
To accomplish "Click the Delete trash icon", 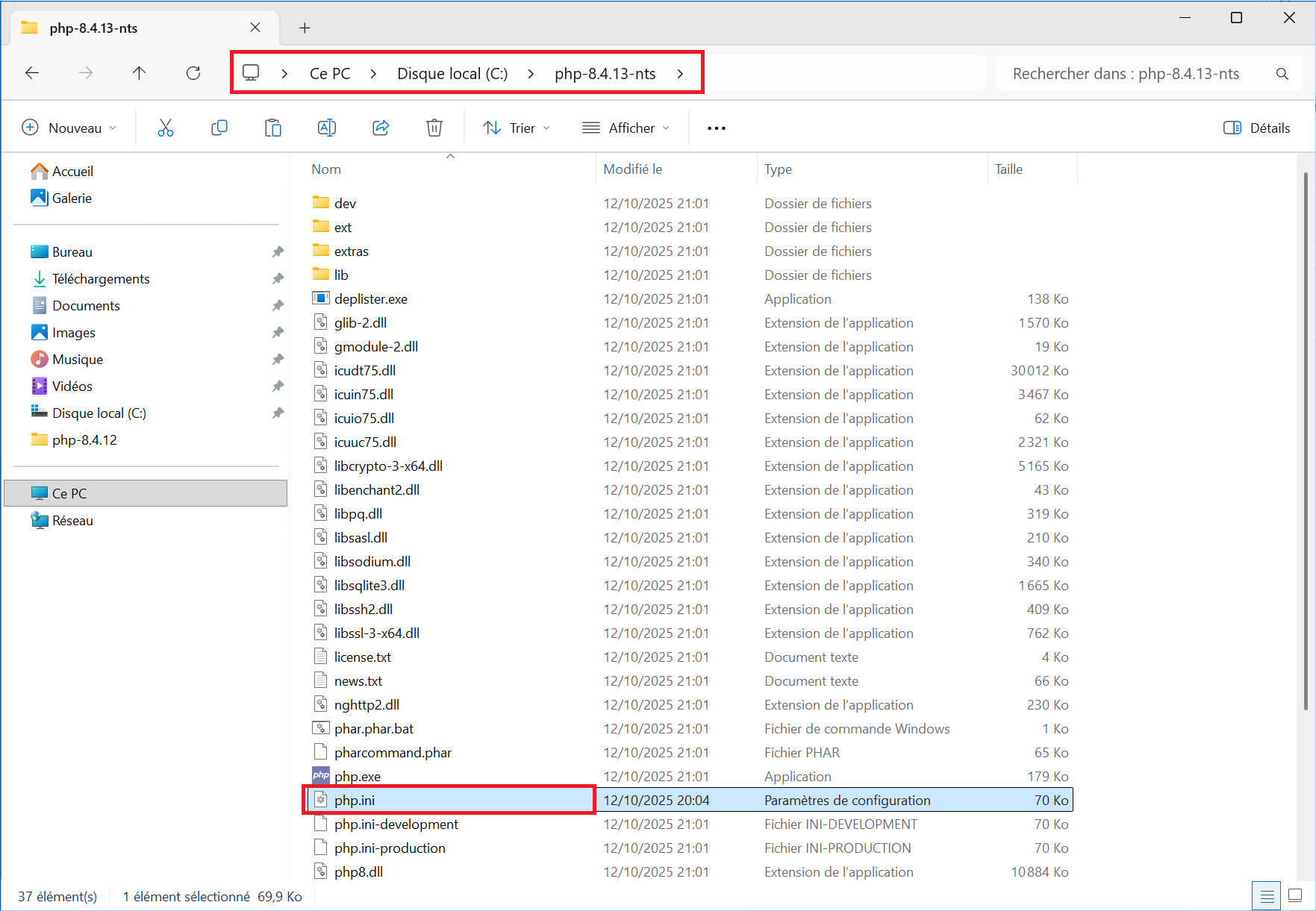I will click(434, 128).
